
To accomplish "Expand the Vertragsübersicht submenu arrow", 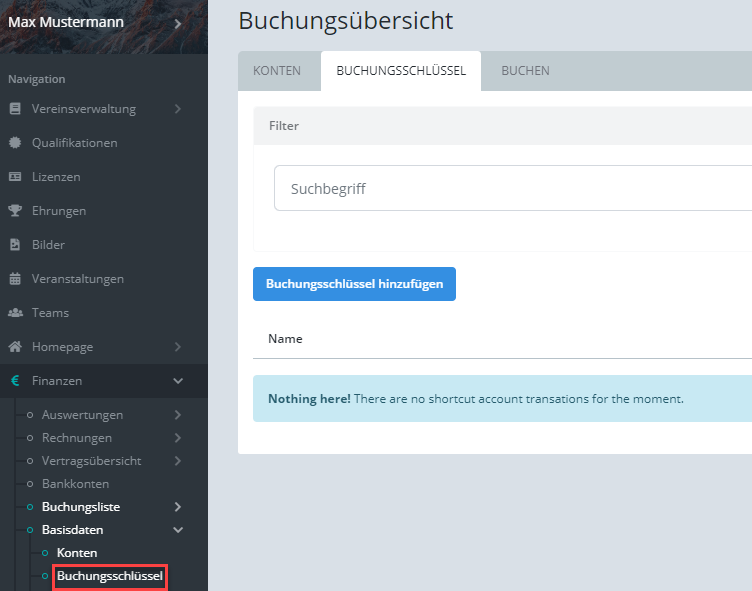I will [x=178, y=461].
